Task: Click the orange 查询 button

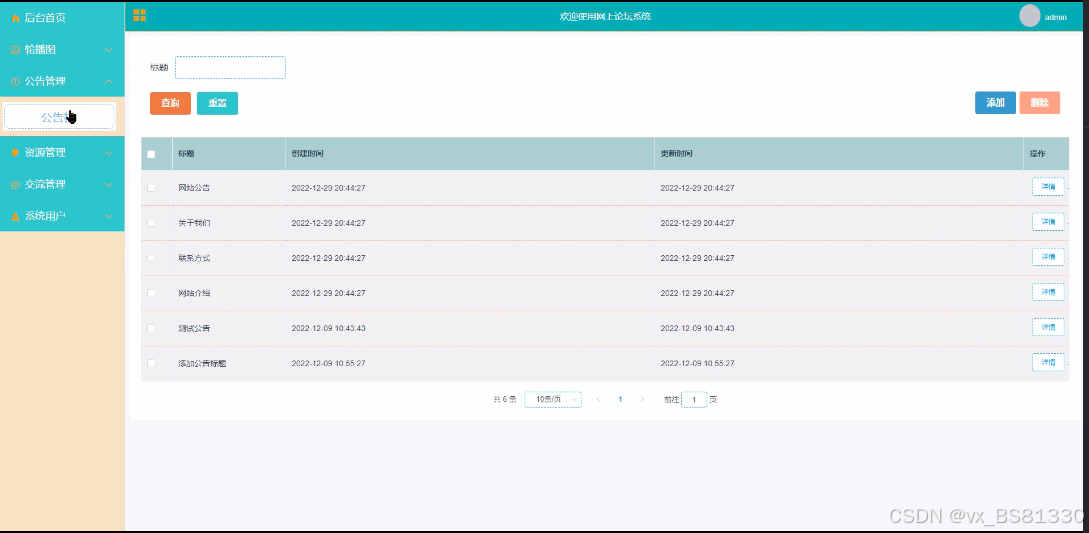Action: 170,103
